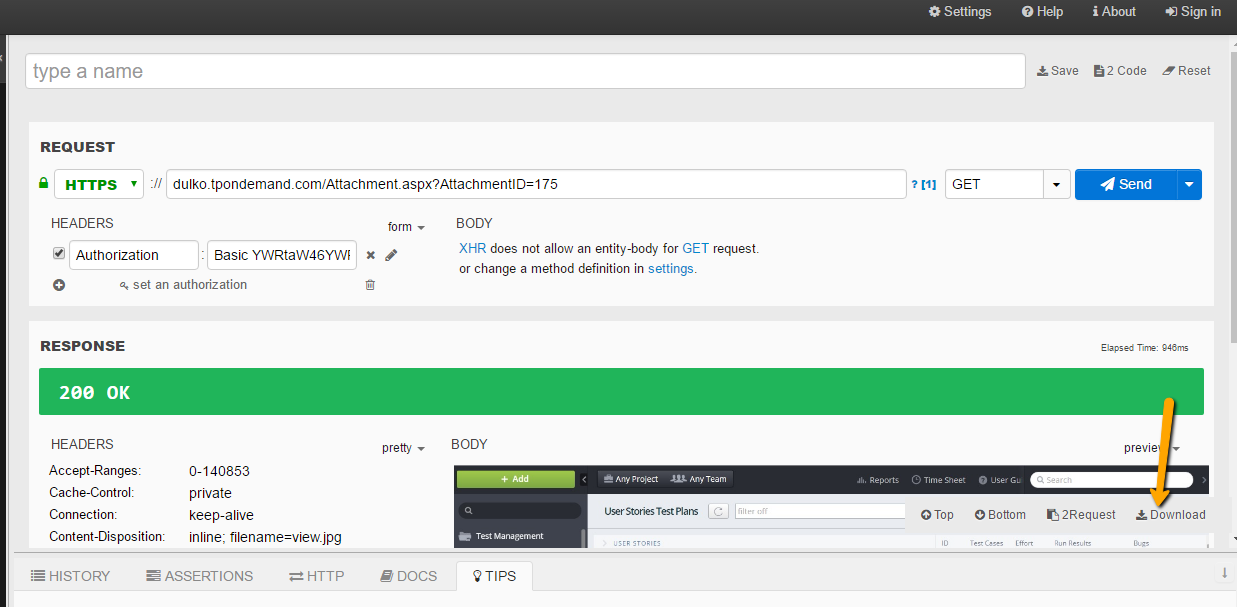Click the green lock icon beside HTTPS
1237x607 pixels.
click(x=43, y=184)
